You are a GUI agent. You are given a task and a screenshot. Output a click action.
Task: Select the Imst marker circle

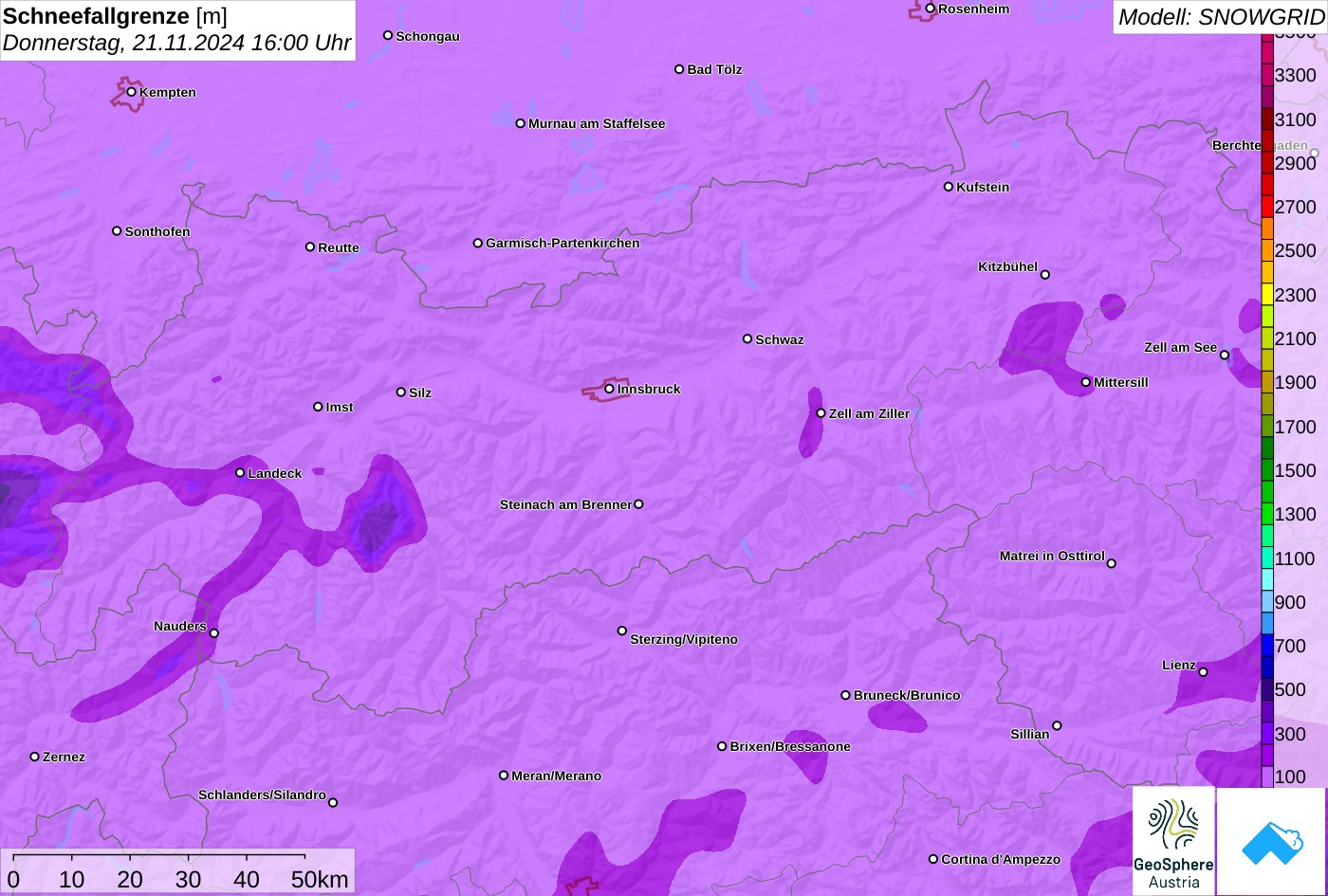(x=318, y=407)
